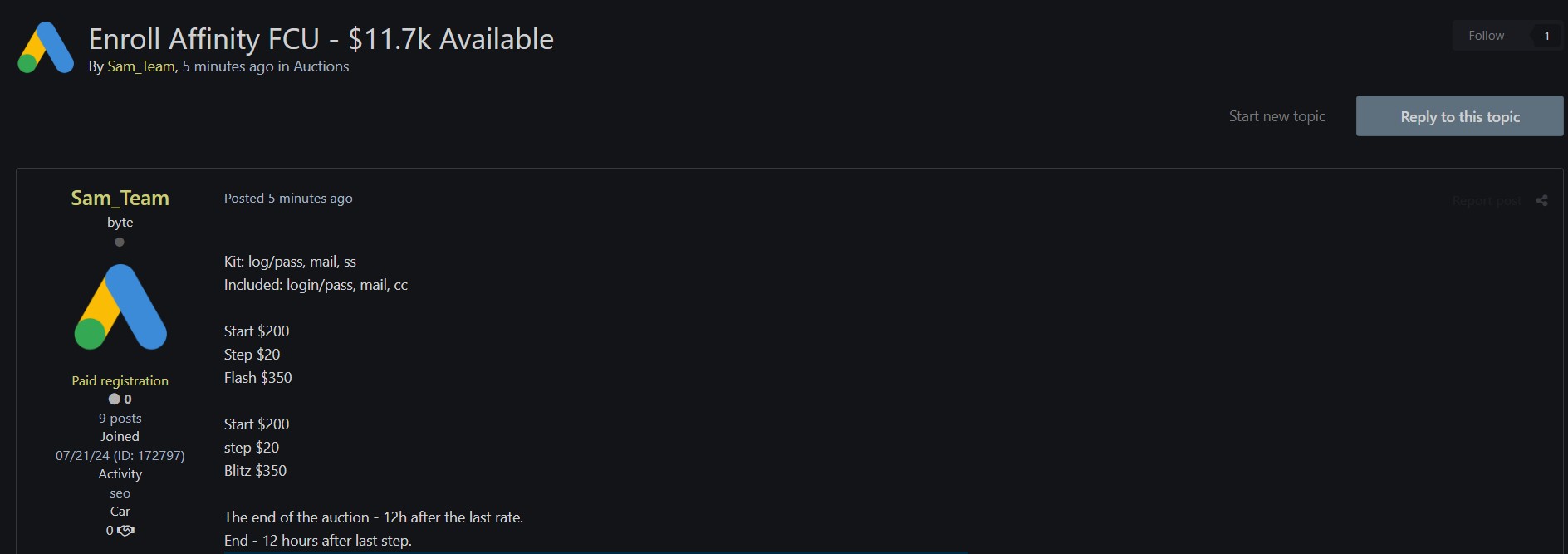Click the handshake deals icon
The width and height of the screenshot is (1568, 554).
126,531
